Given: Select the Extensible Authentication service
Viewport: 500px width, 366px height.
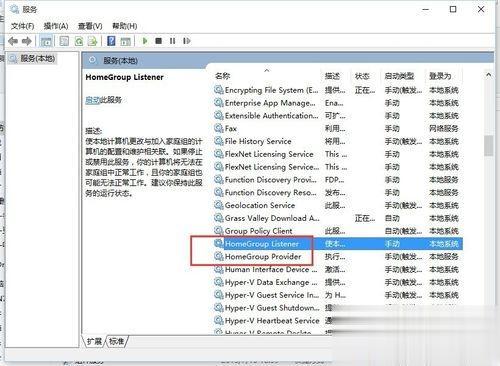Looking at the screenshot, I should (x=338, y=116).
